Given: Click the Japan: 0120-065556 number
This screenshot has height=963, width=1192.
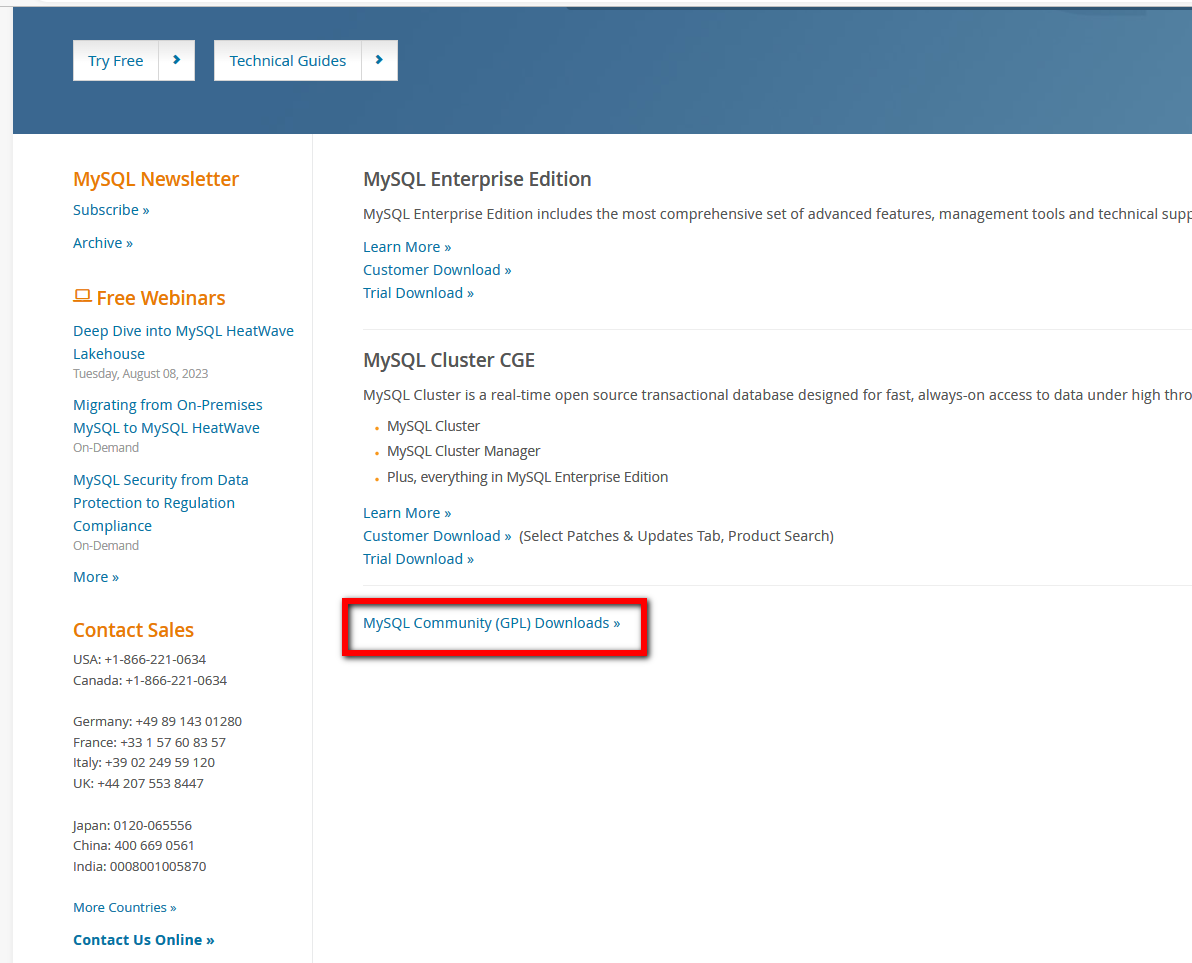Looking at the screenshot, I should pos(132,825).
